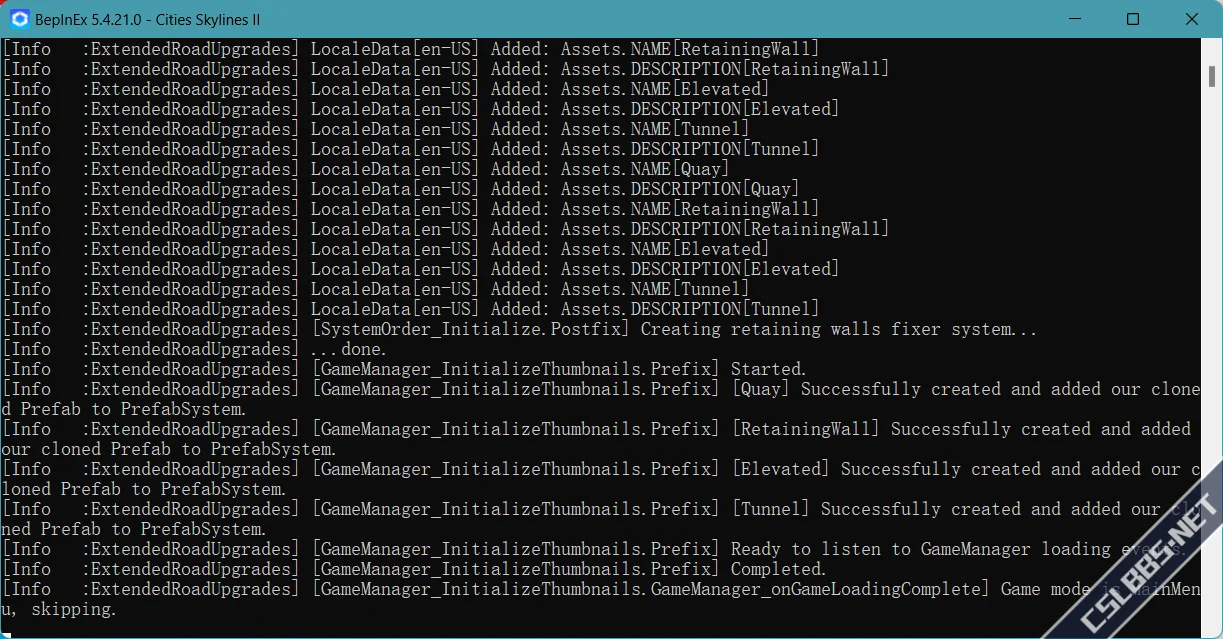Click '[Quay] Successfully created' log message
The width and height of the screenshot is (1223, 639).
(600, 399)
